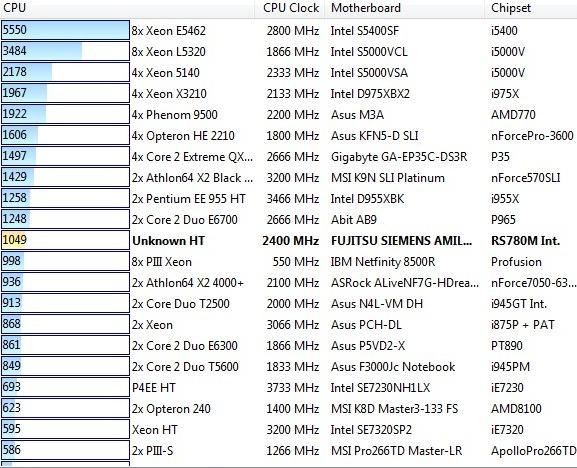Click the Asus F3000Jc Notebook cell
577x468 pixels.
tap(393, 366)
